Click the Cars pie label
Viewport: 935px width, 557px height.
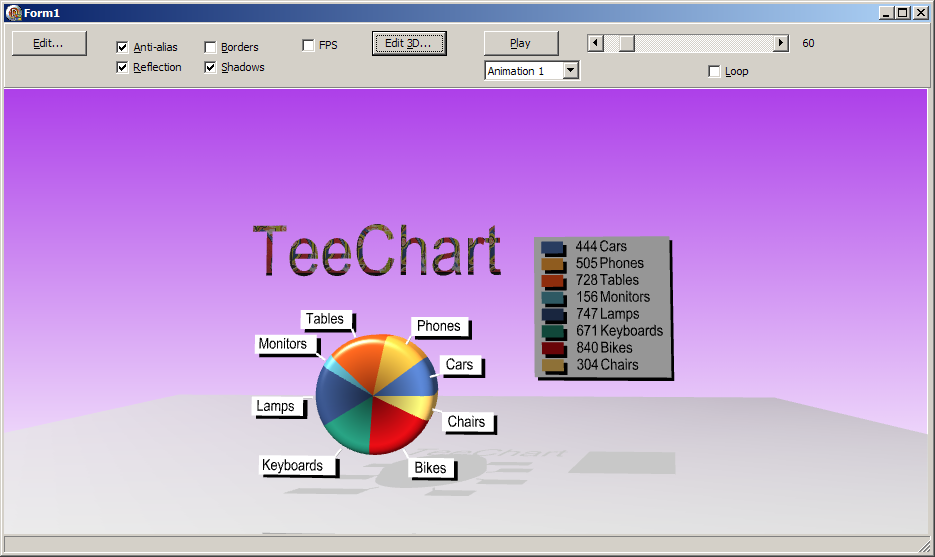click(x=460, y=364)
